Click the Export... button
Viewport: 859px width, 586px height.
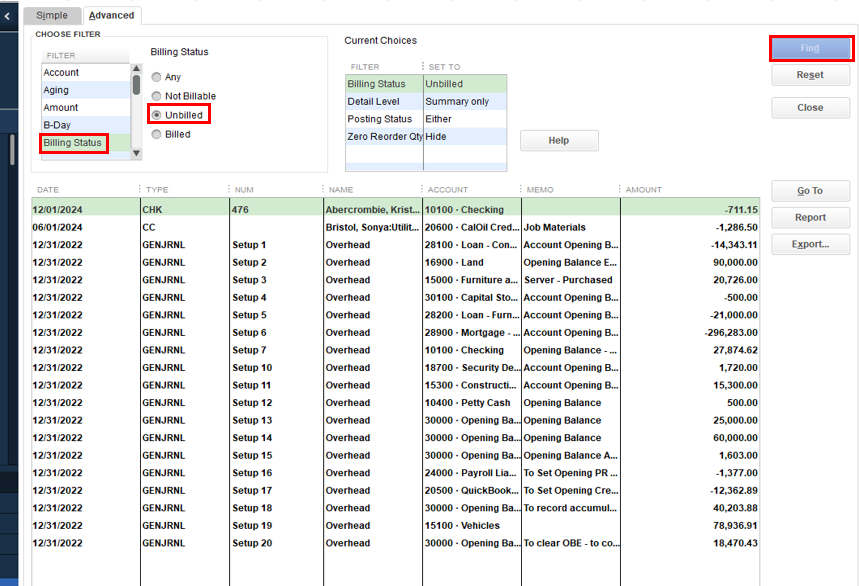coord(810,244)
